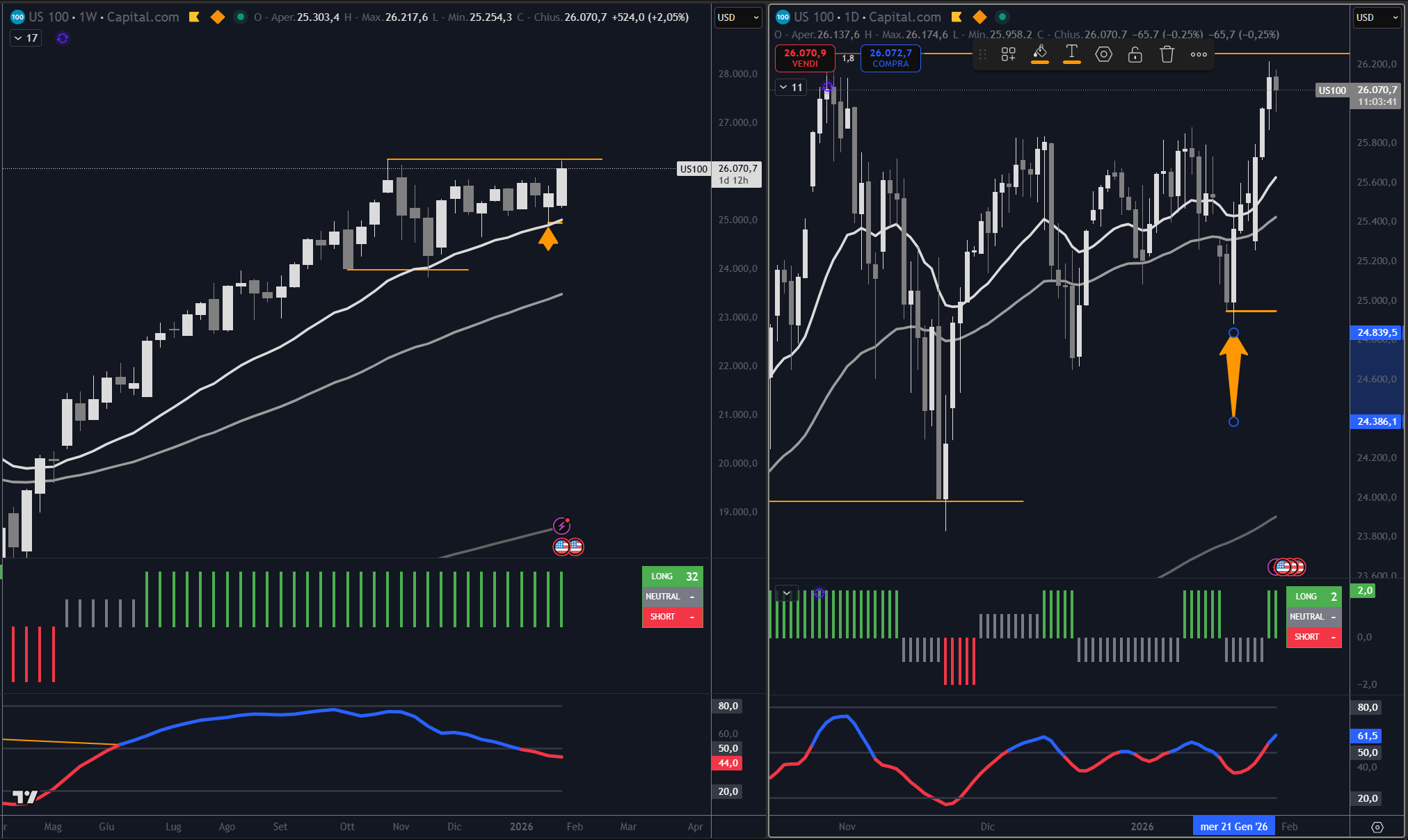
Task: Lock the selected drawing with padlock icon
Action: click(1135, 54)
